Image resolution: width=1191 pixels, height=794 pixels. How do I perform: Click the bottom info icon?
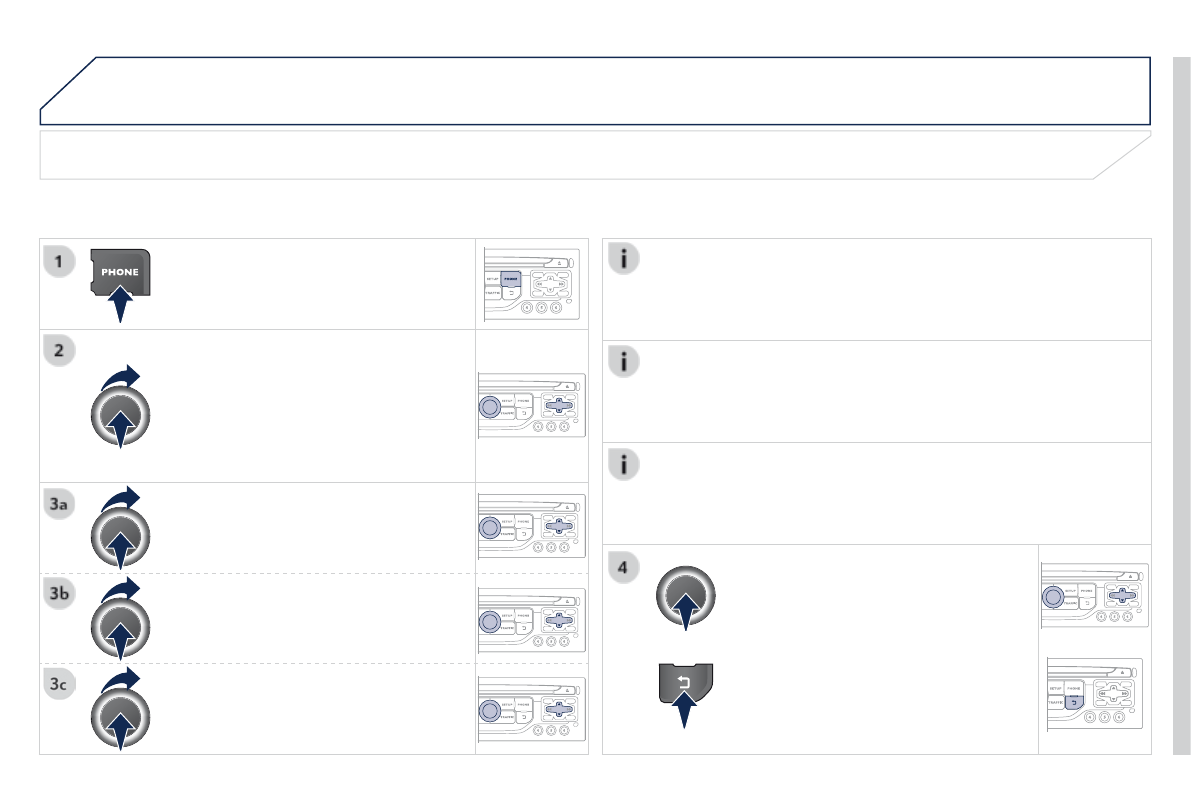624,464
